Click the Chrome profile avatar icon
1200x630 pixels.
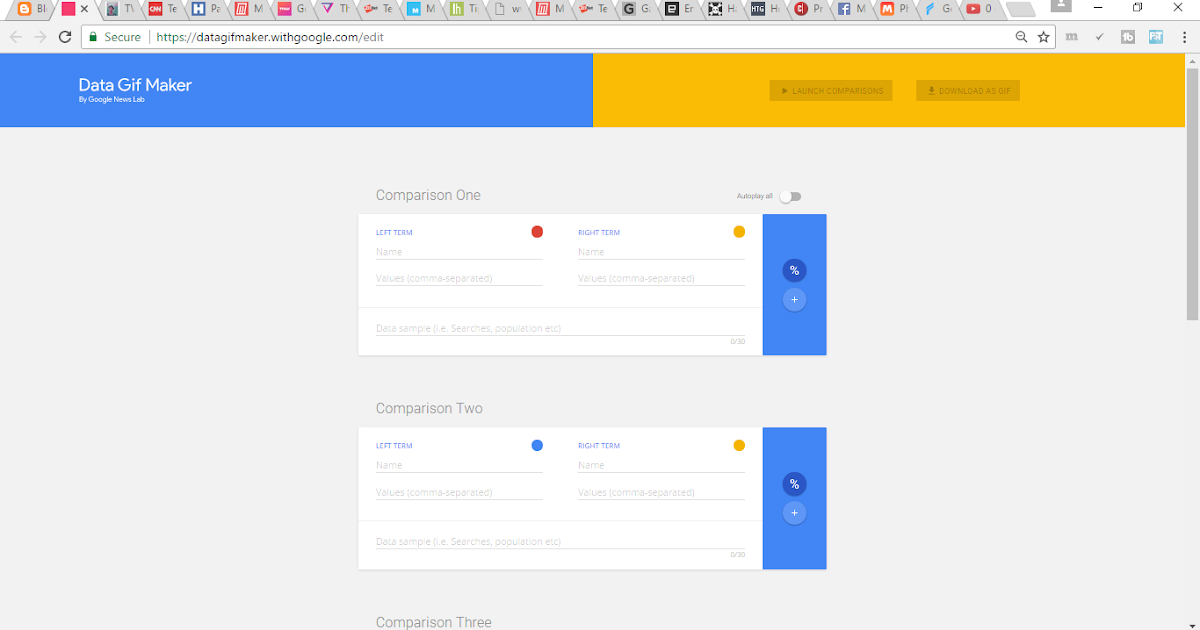(1061, 6)
